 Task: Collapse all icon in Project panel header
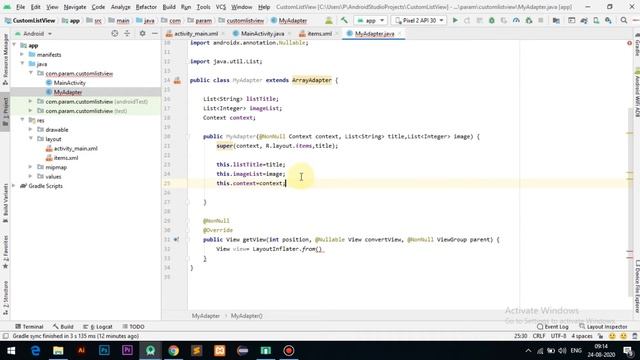tap(127, 33)
